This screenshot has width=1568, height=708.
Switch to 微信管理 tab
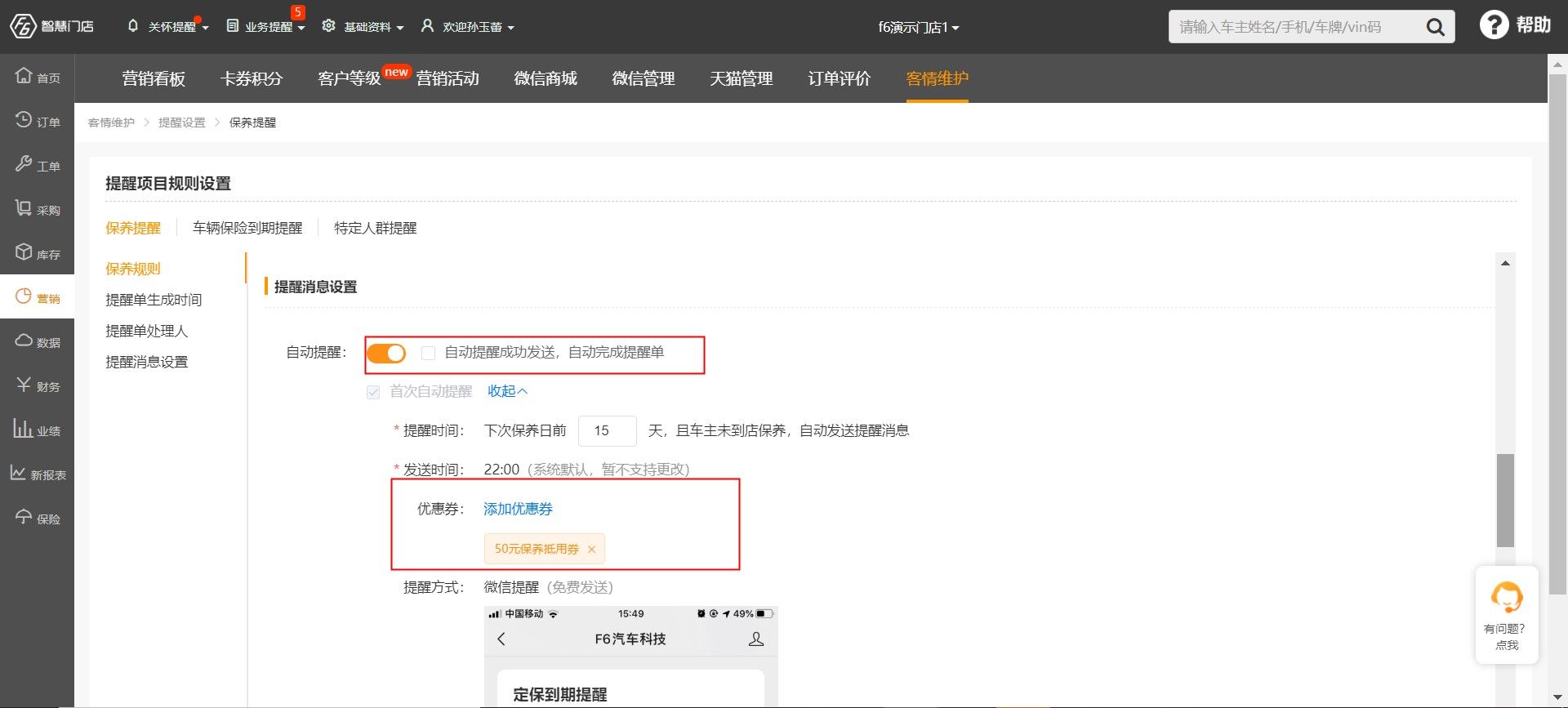[x=644, y=78]
